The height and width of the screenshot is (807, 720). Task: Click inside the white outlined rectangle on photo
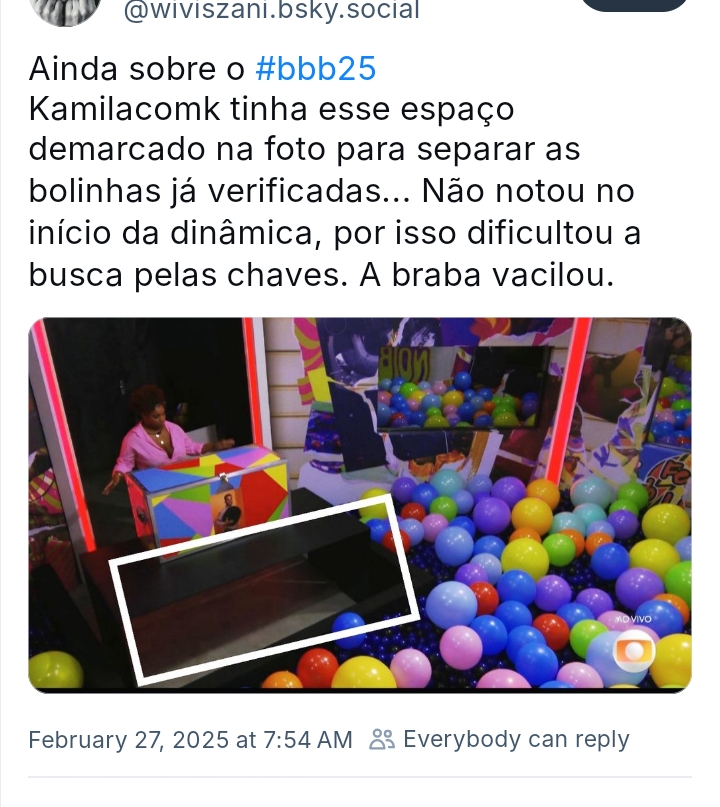point(265,590)
